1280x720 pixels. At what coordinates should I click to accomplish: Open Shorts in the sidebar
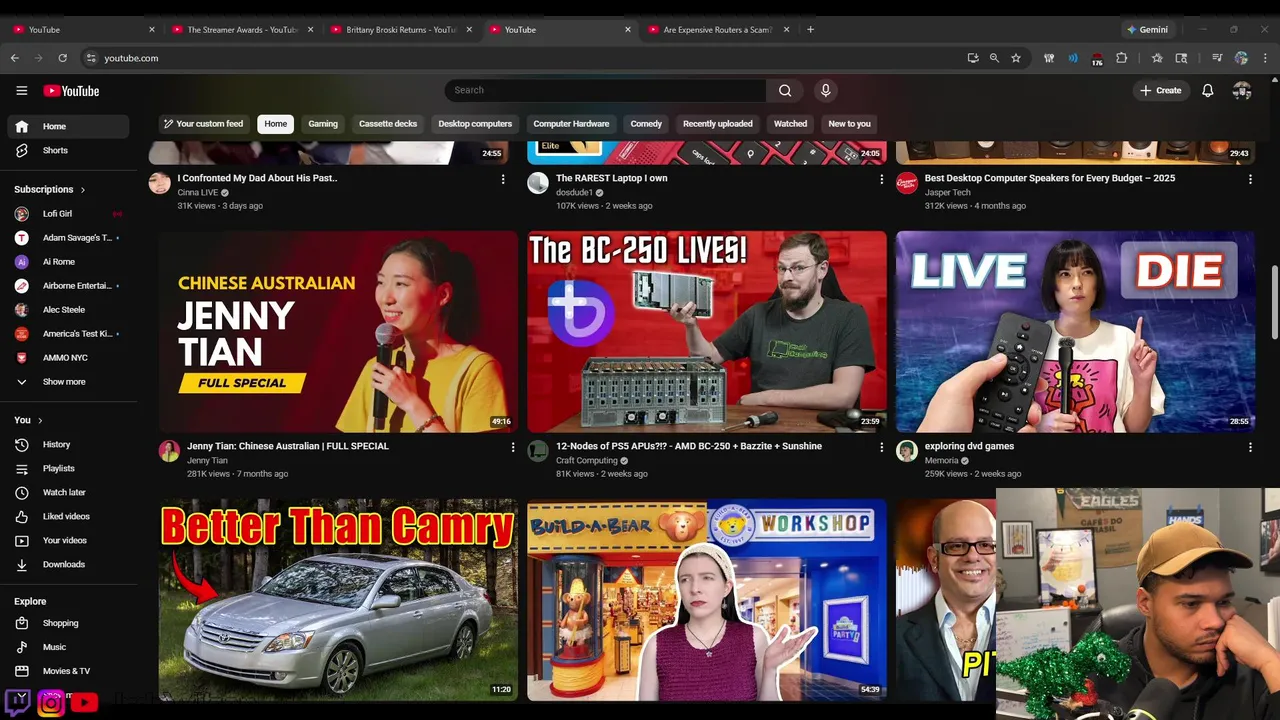[68, 150]
